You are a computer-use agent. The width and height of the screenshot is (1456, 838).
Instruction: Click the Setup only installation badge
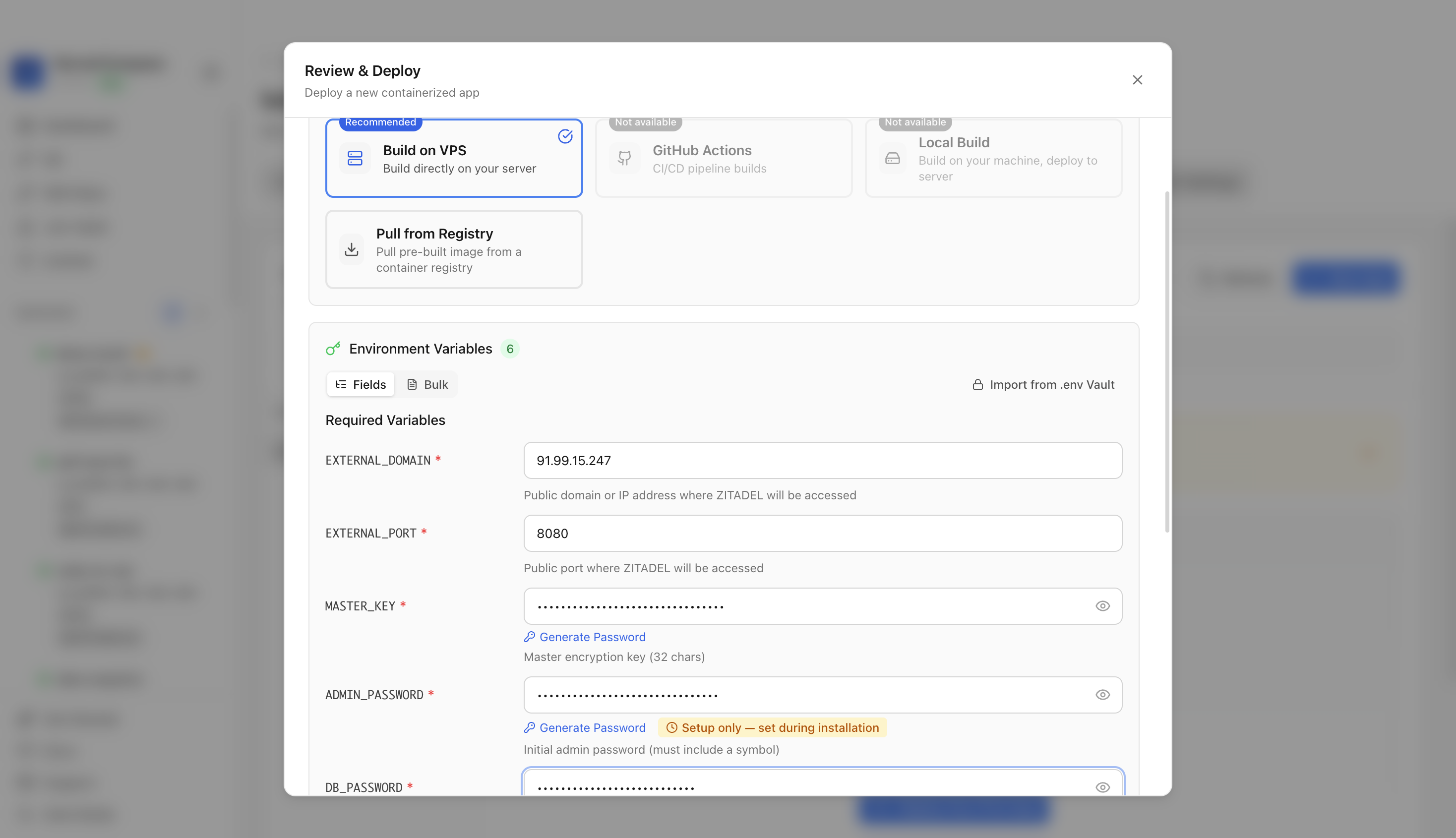[772, 728]
